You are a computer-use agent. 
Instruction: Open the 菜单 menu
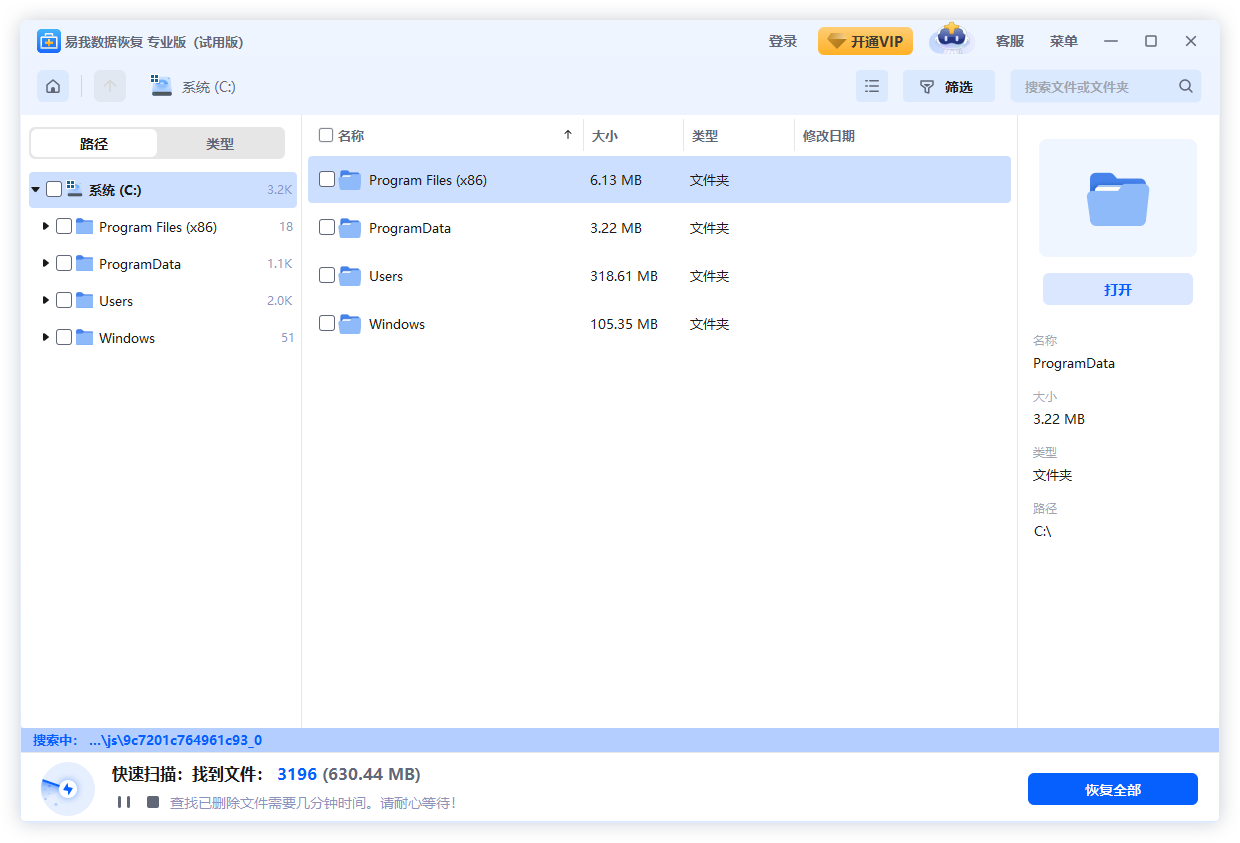pos(1063,41)
